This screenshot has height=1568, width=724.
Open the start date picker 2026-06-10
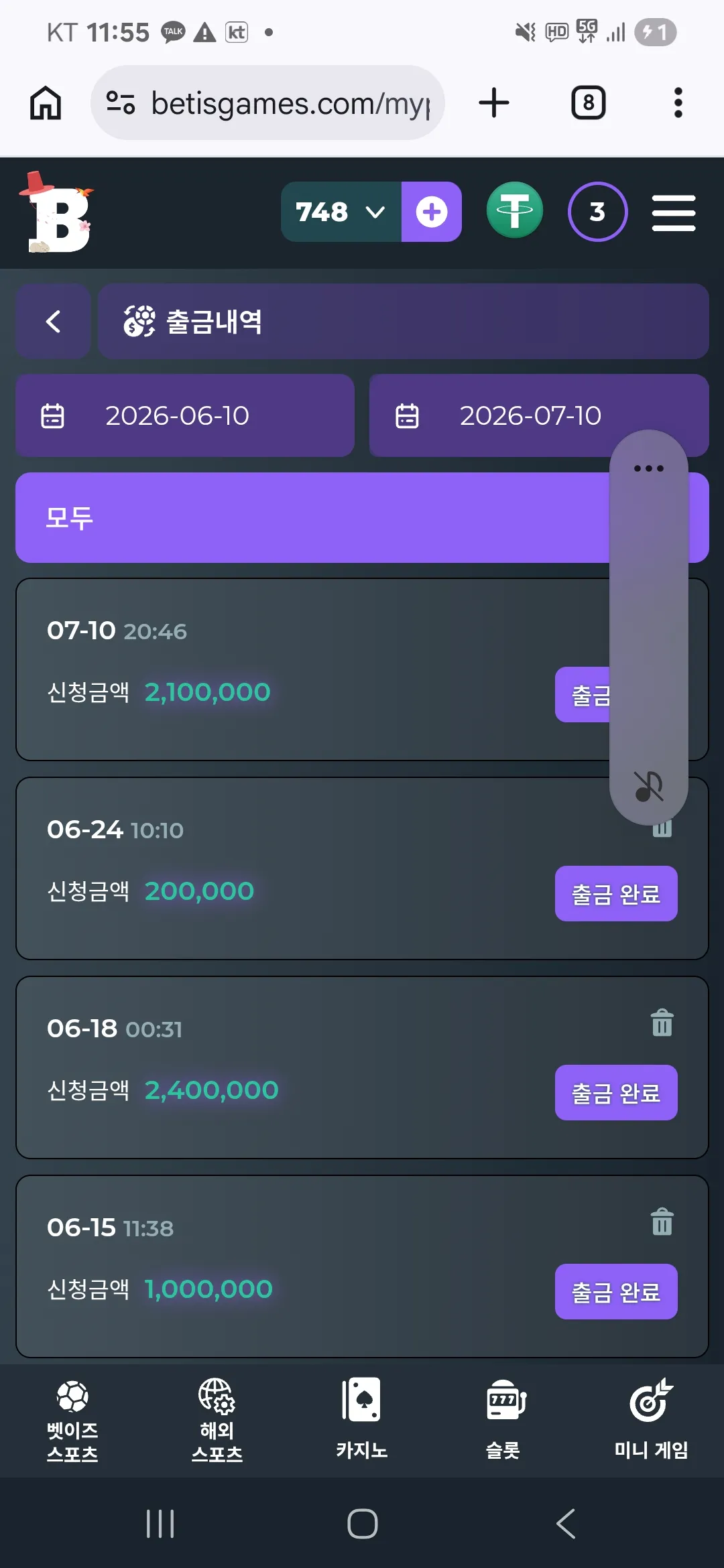pos(185,415)
